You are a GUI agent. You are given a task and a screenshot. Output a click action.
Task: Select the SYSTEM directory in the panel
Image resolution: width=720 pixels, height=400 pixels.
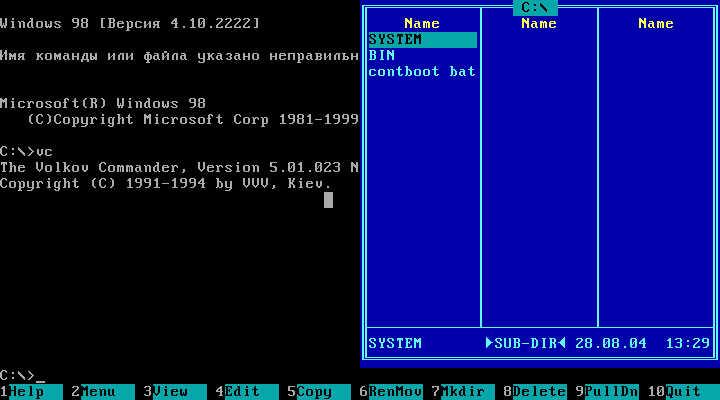422,40
